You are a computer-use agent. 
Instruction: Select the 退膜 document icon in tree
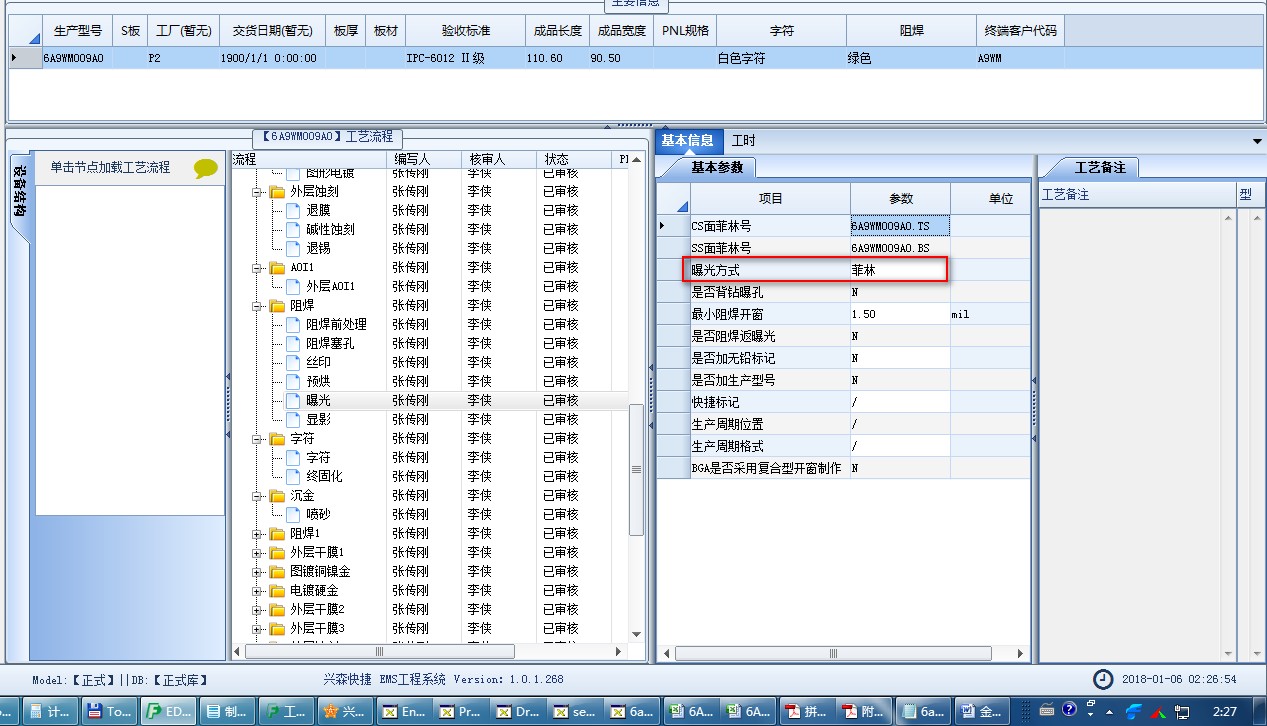[292, 210]
